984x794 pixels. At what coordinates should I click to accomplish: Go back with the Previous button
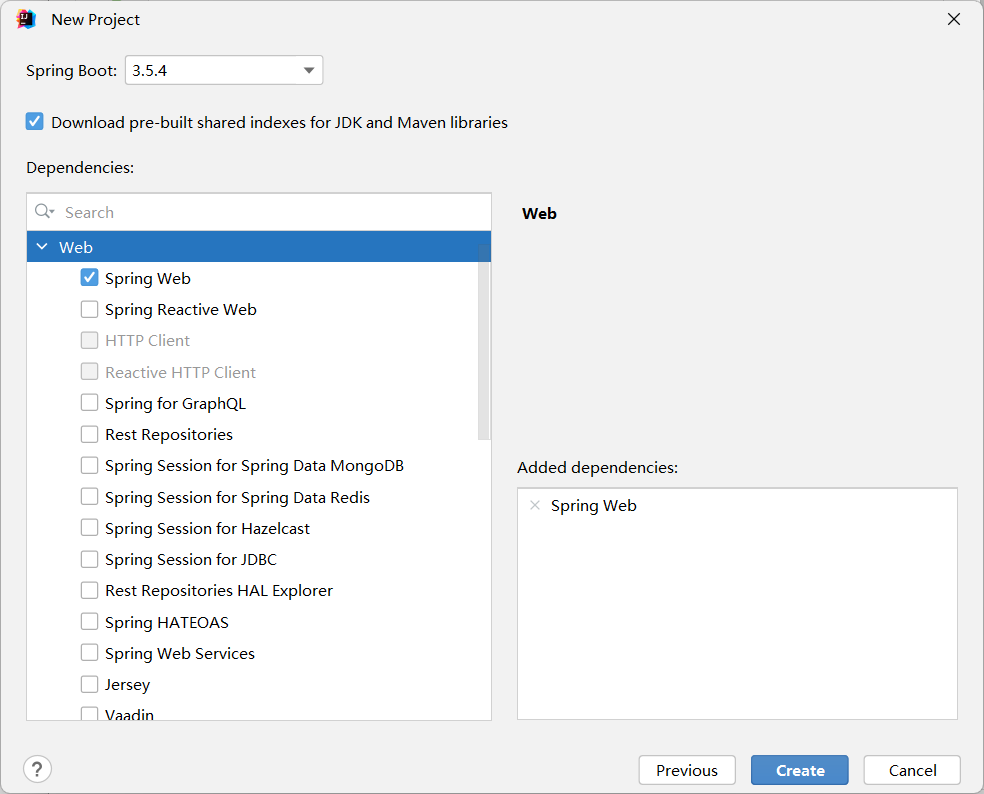tap(687, 770)
